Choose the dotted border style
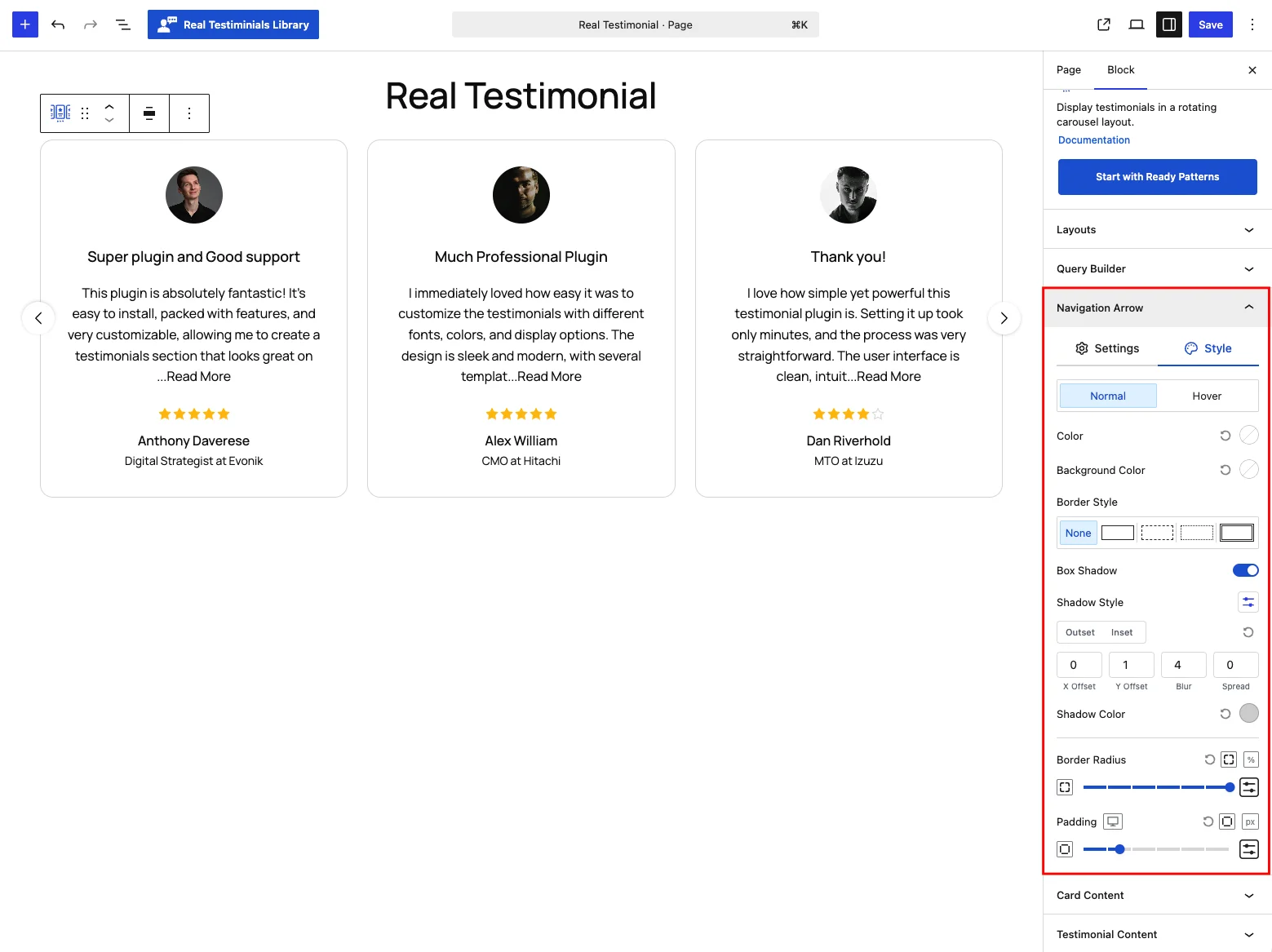 [x=1197, y=533]
